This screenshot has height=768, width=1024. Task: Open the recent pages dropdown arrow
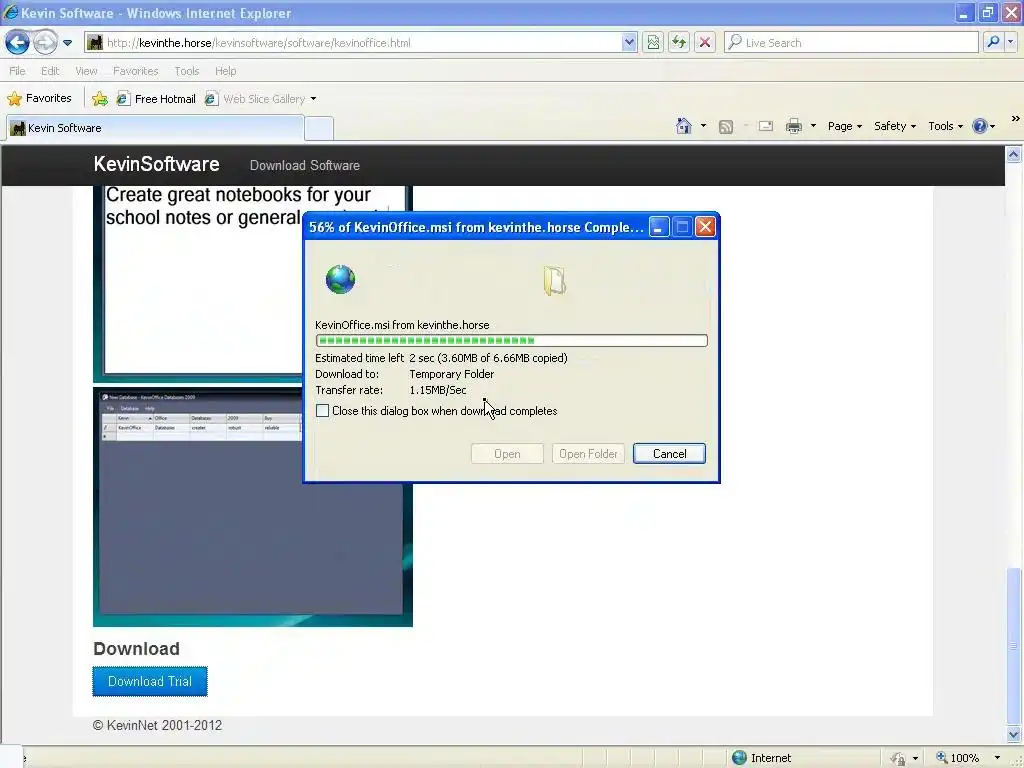pyautogui.click(x=67, y=43)
